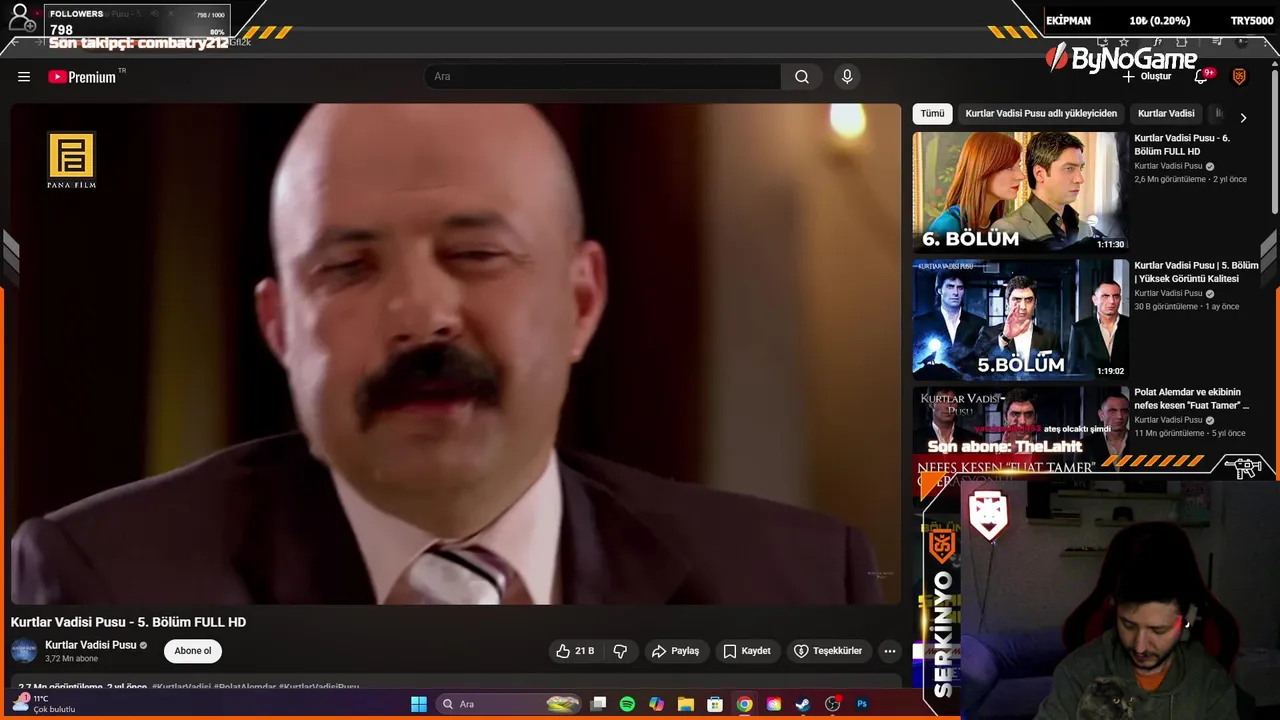Open the Windows Start menu
Screen dimensions: 1280x720
(x=419, y=704)
